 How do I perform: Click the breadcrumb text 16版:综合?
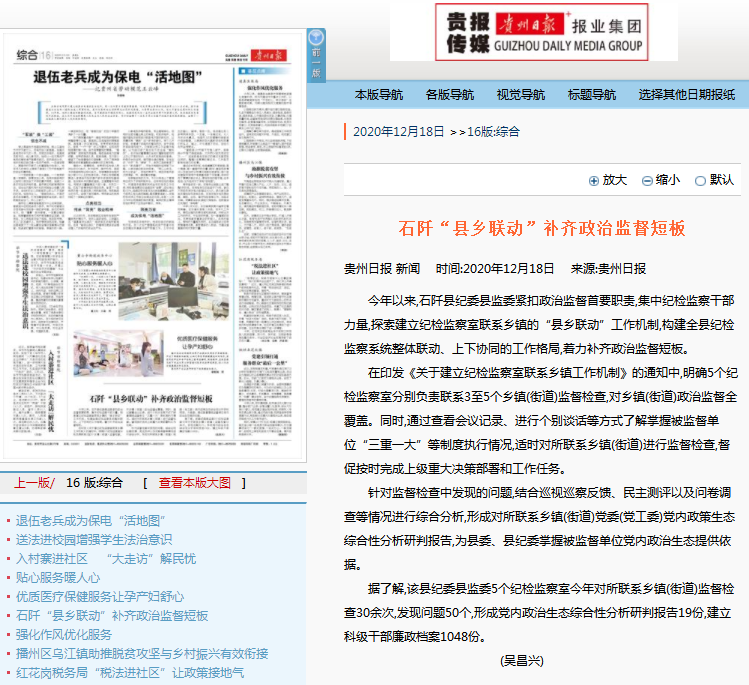tap(493, 132)
